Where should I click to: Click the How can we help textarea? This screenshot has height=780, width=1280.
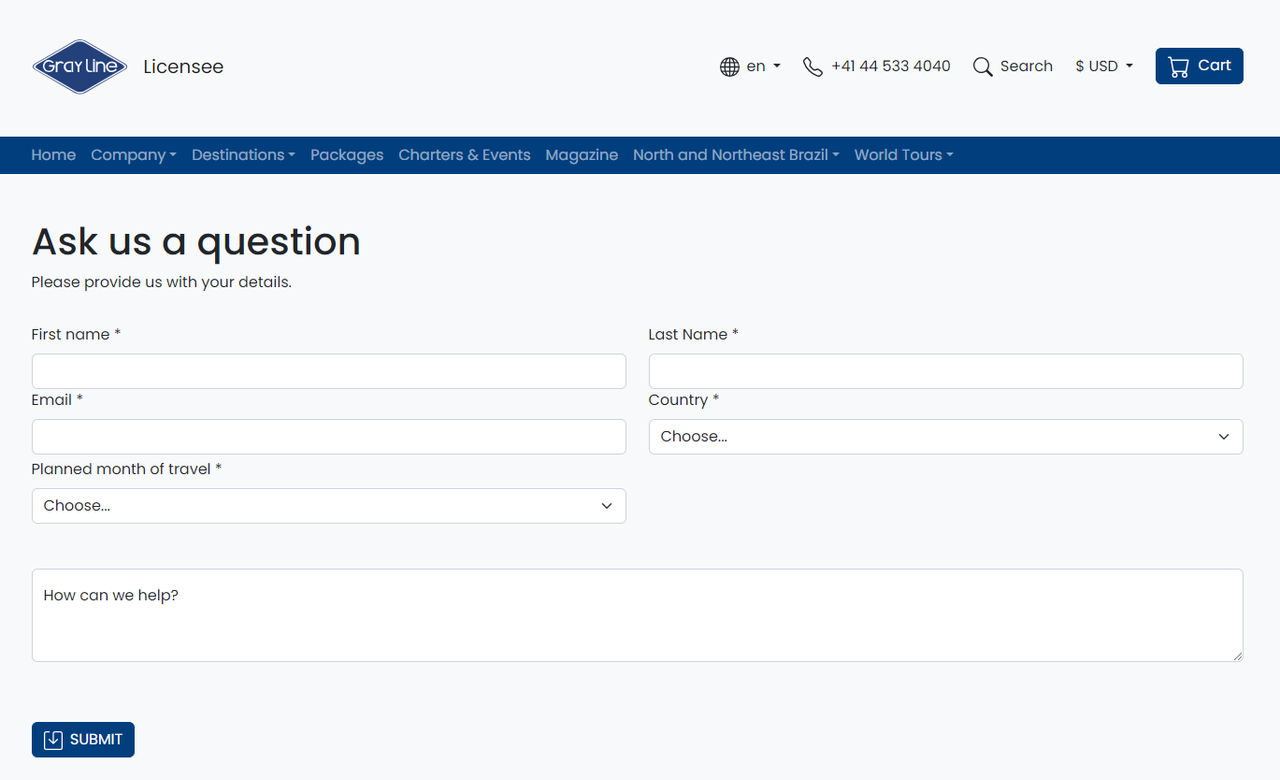pyautogui.click(x=637, y=615)
